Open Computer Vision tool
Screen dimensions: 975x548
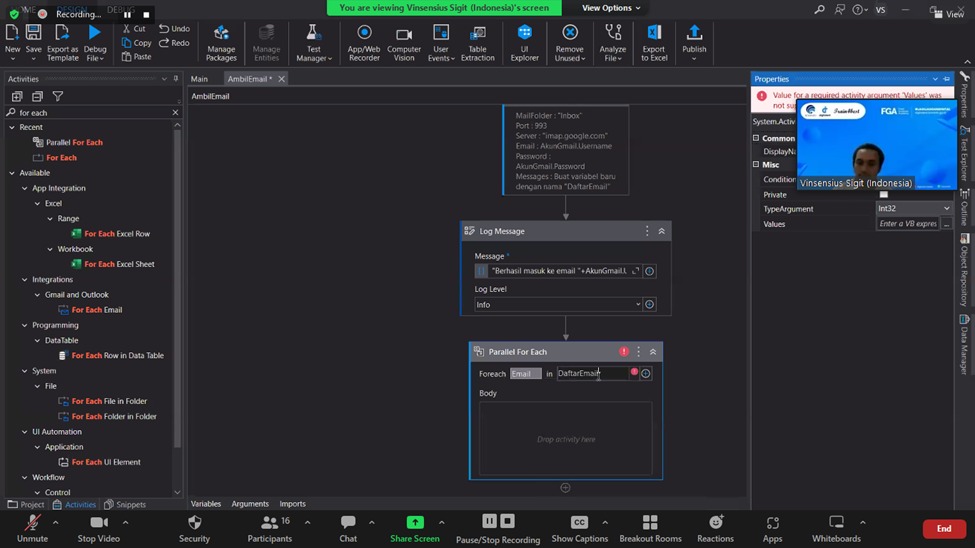404,42
